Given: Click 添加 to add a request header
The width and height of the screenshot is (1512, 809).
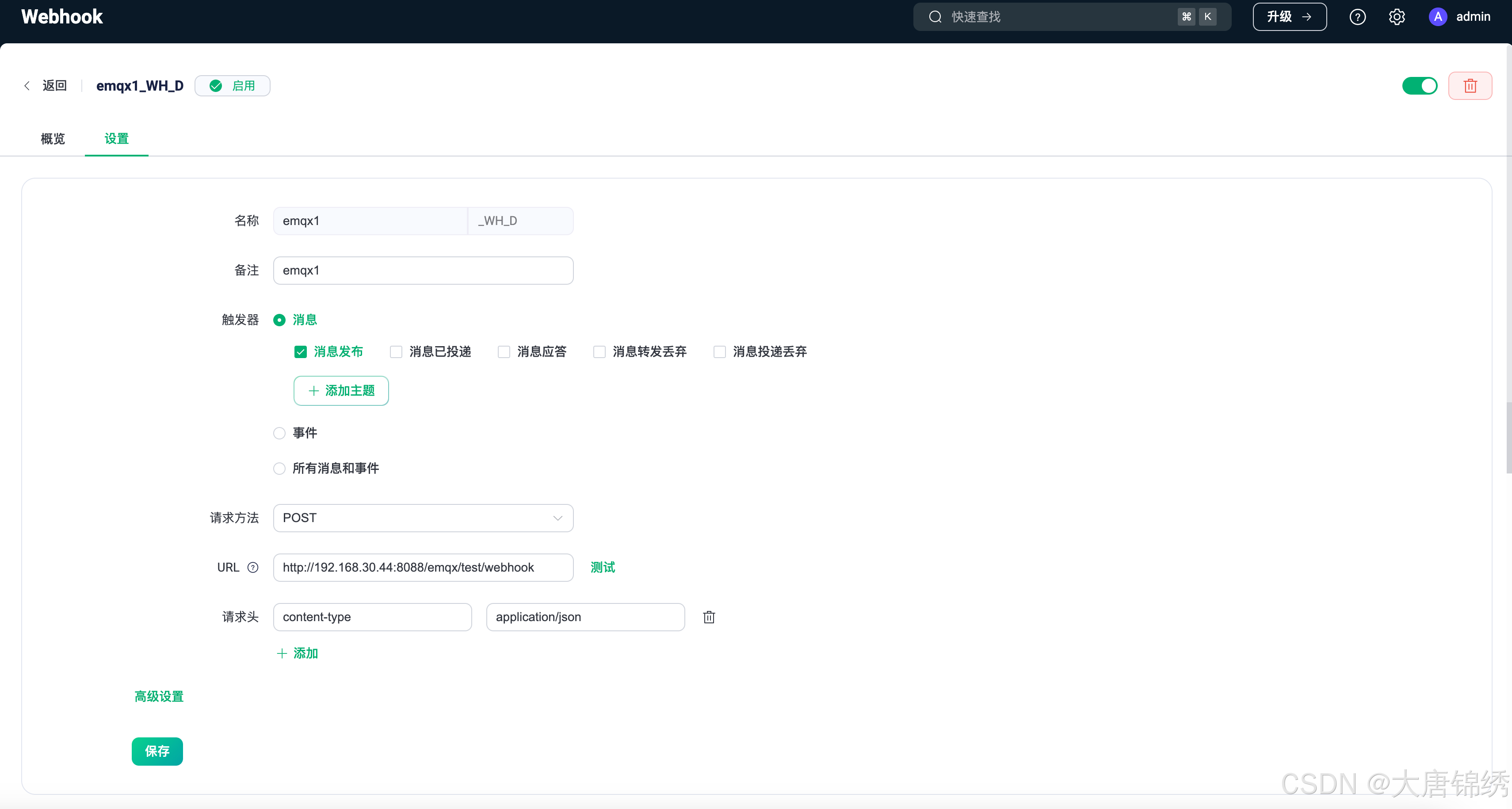Looking at the screenshot, I should click(x=298, y=653).
